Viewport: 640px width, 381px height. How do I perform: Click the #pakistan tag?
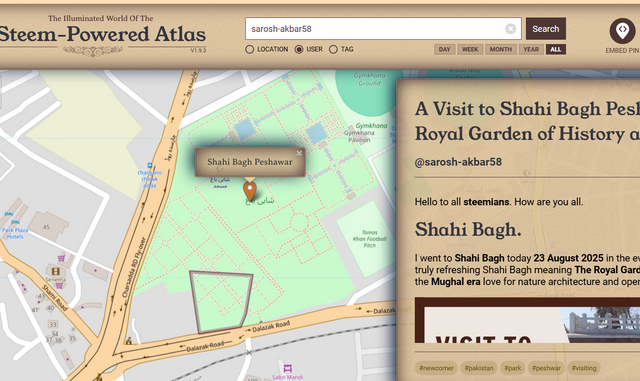479,368
